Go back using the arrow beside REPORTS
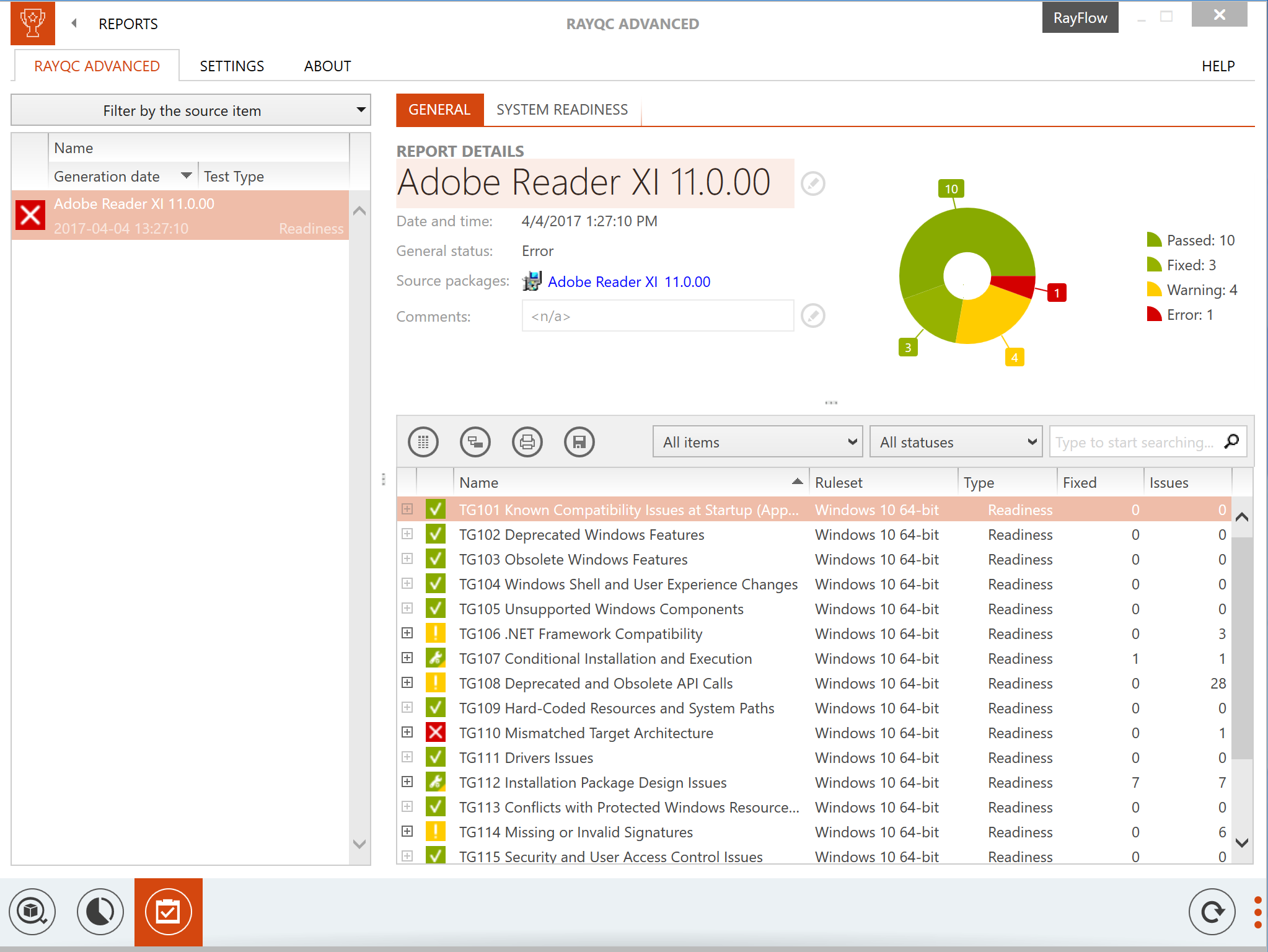Screen dimensions: 1268x952 tap(74, 24)
